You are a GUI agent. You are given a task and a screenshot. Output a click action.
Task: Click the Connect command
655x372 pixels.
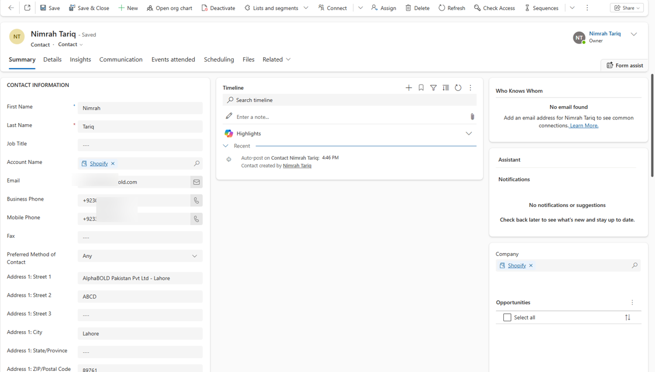click(x=333, y=8)
